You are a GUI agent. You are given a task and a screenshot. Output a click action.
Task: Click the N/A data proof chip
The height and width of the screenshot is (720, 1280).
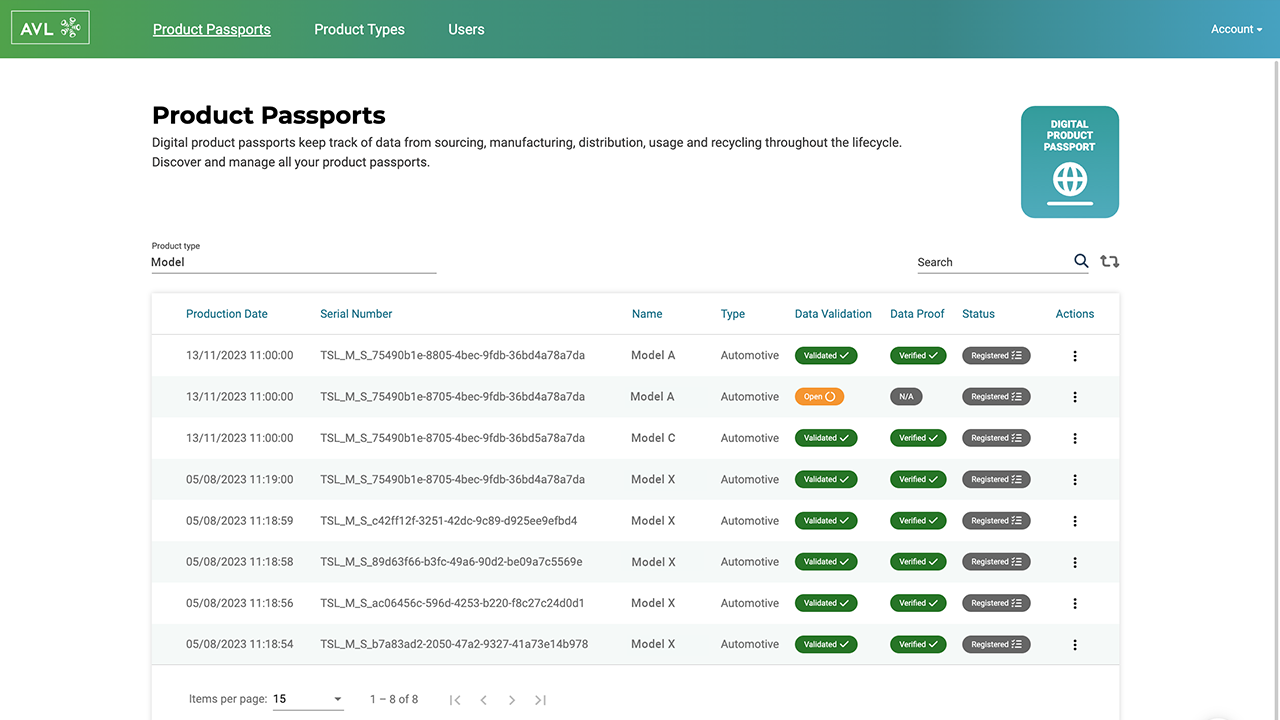[906, 396]
